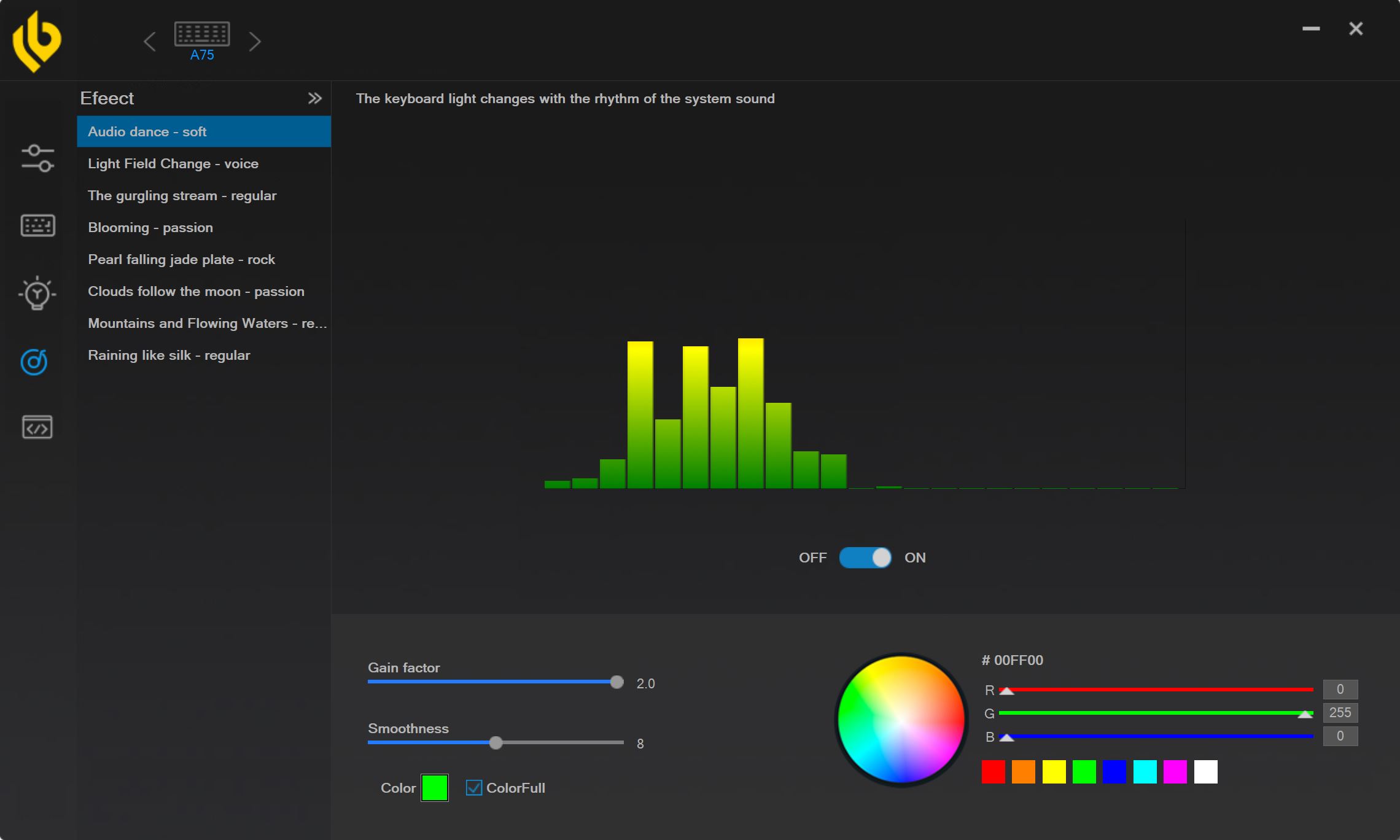This screenshot has height=840, width=1400.
Task: Click the Gain factor value 2.0
Action: (x=646, y=683)
